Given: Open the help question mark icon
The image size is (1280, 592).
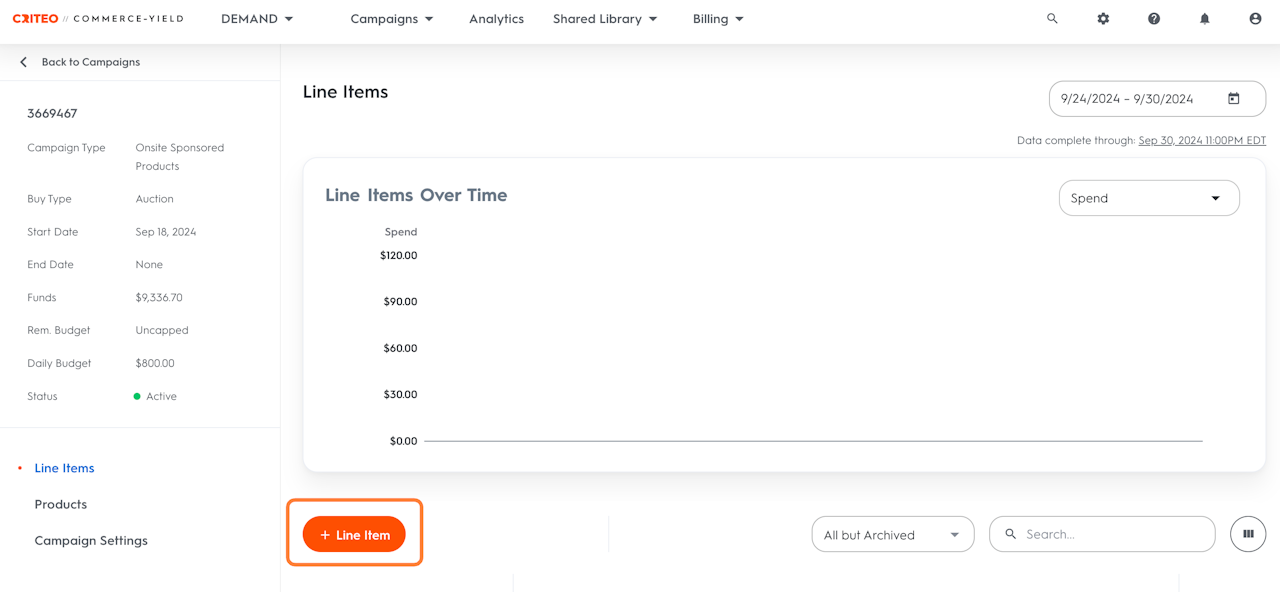Looking at the screenshot, I should pyautogui.click(x=1154, y=19).
